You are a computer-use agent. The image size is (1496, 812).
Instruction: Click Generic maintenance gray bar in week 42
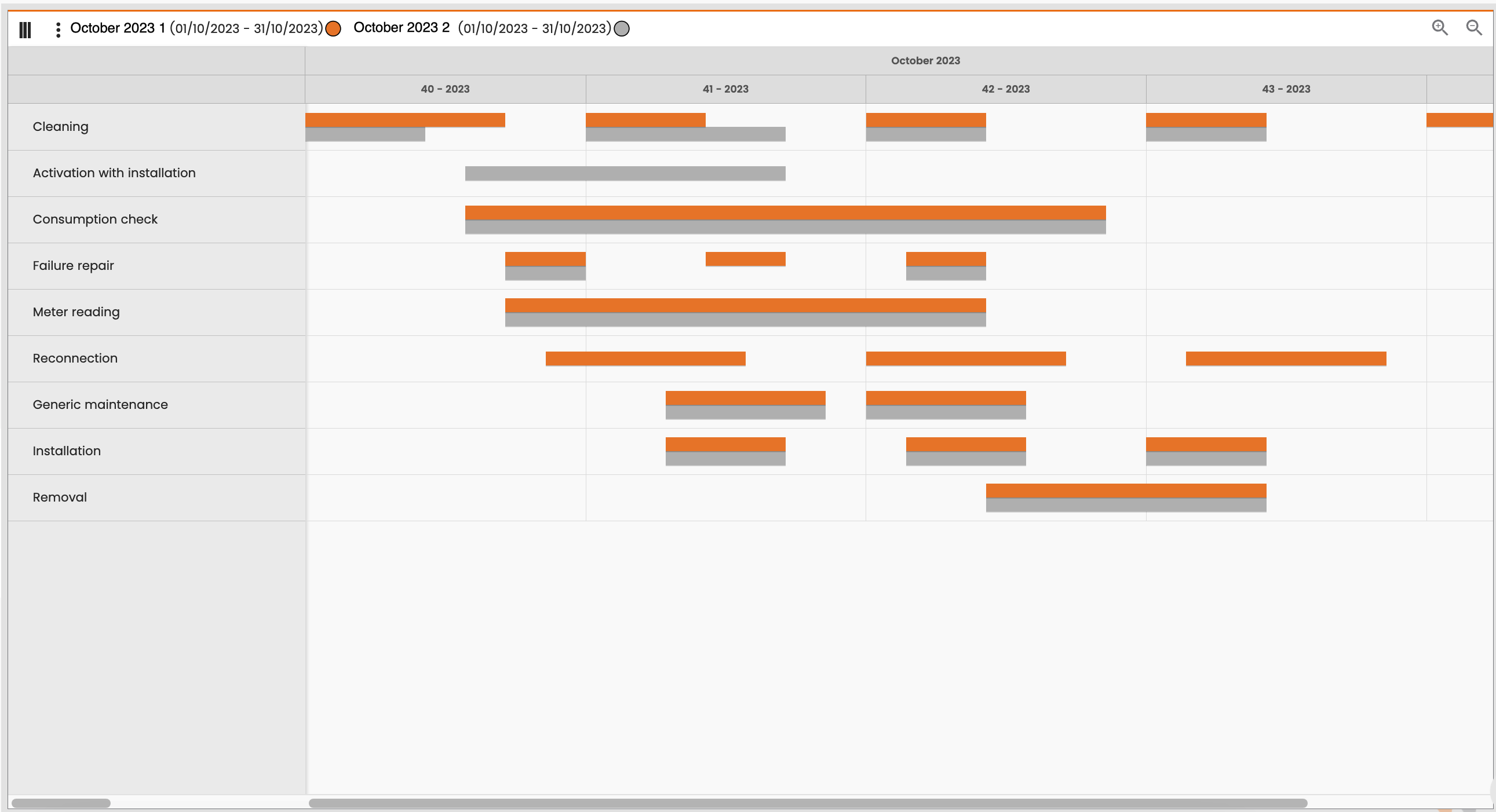[x=946, y=412]
